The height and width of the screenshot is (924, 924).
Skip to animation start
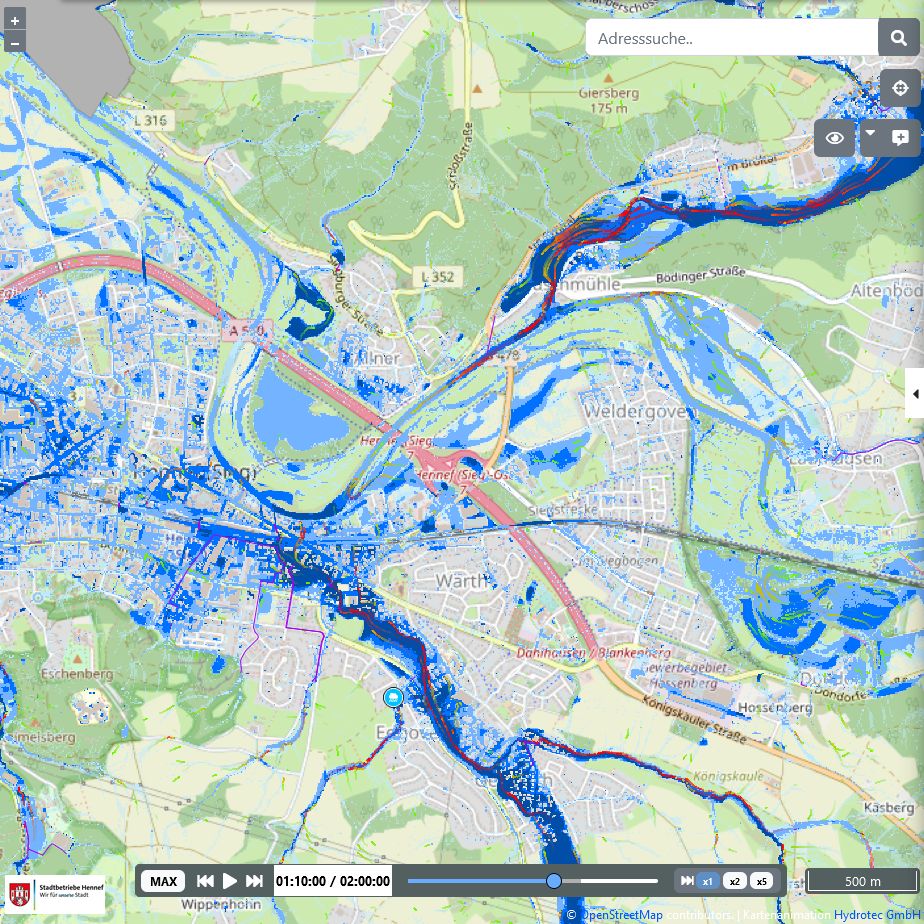click(x=205, y=881)
